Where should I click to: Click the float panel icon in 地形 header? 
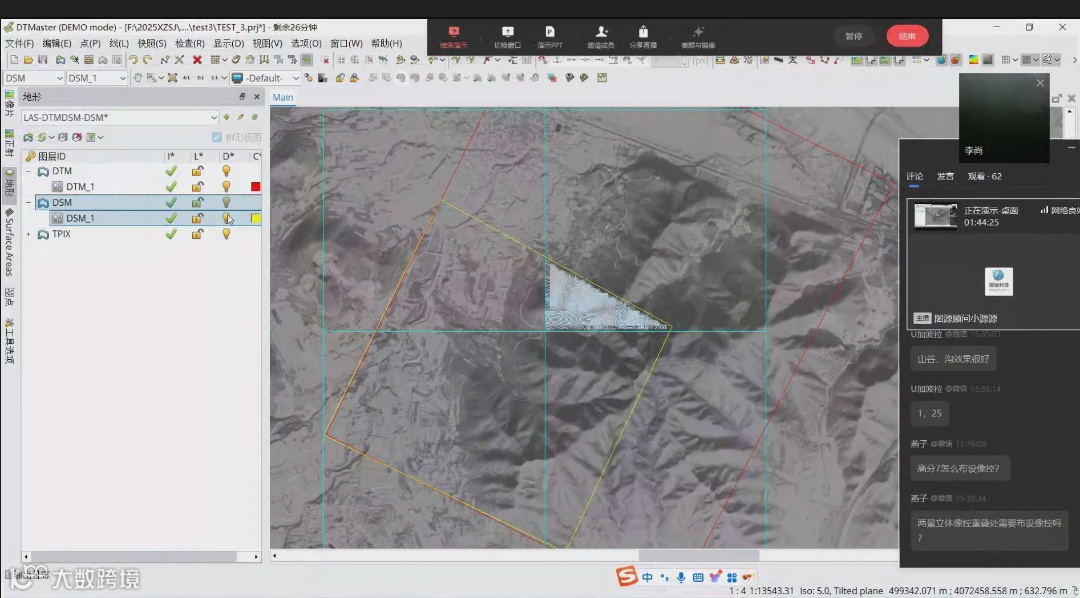(x=242, y=96)
